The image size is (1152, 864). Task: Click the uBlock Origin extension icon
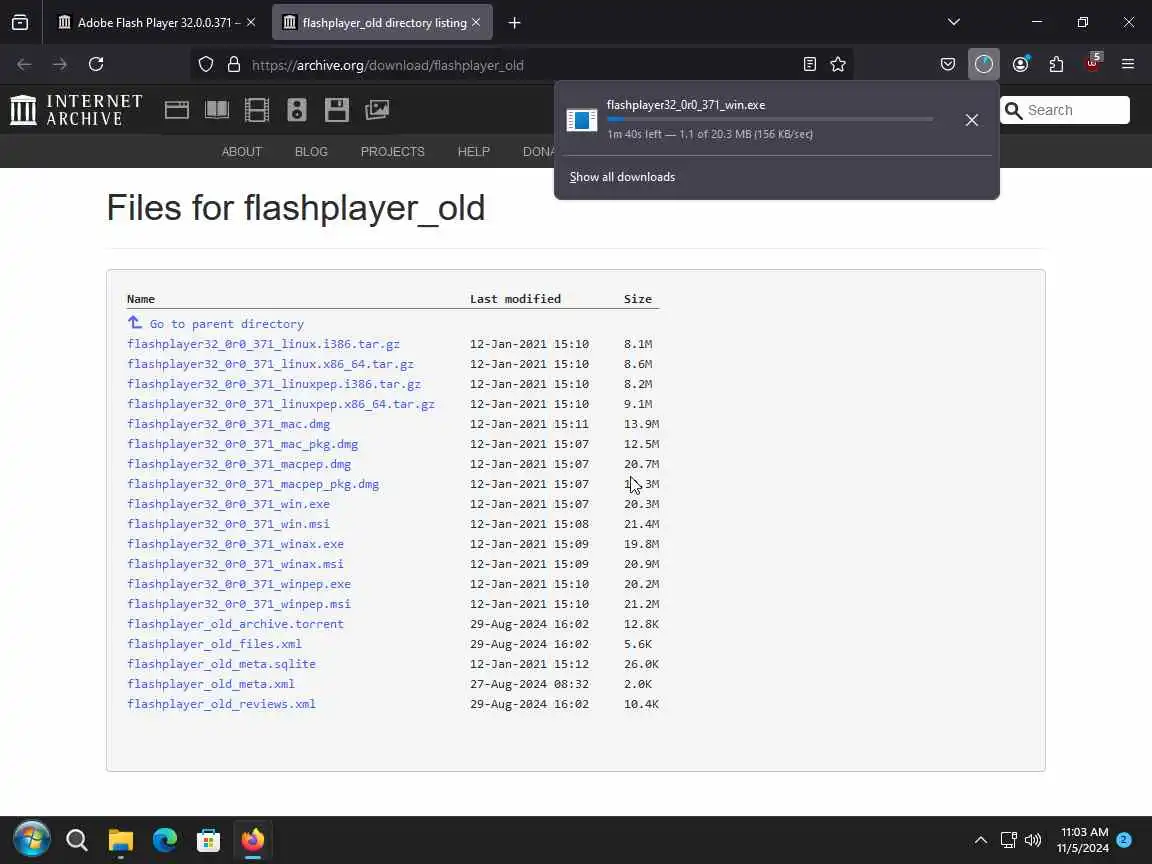pos(1093,63)
